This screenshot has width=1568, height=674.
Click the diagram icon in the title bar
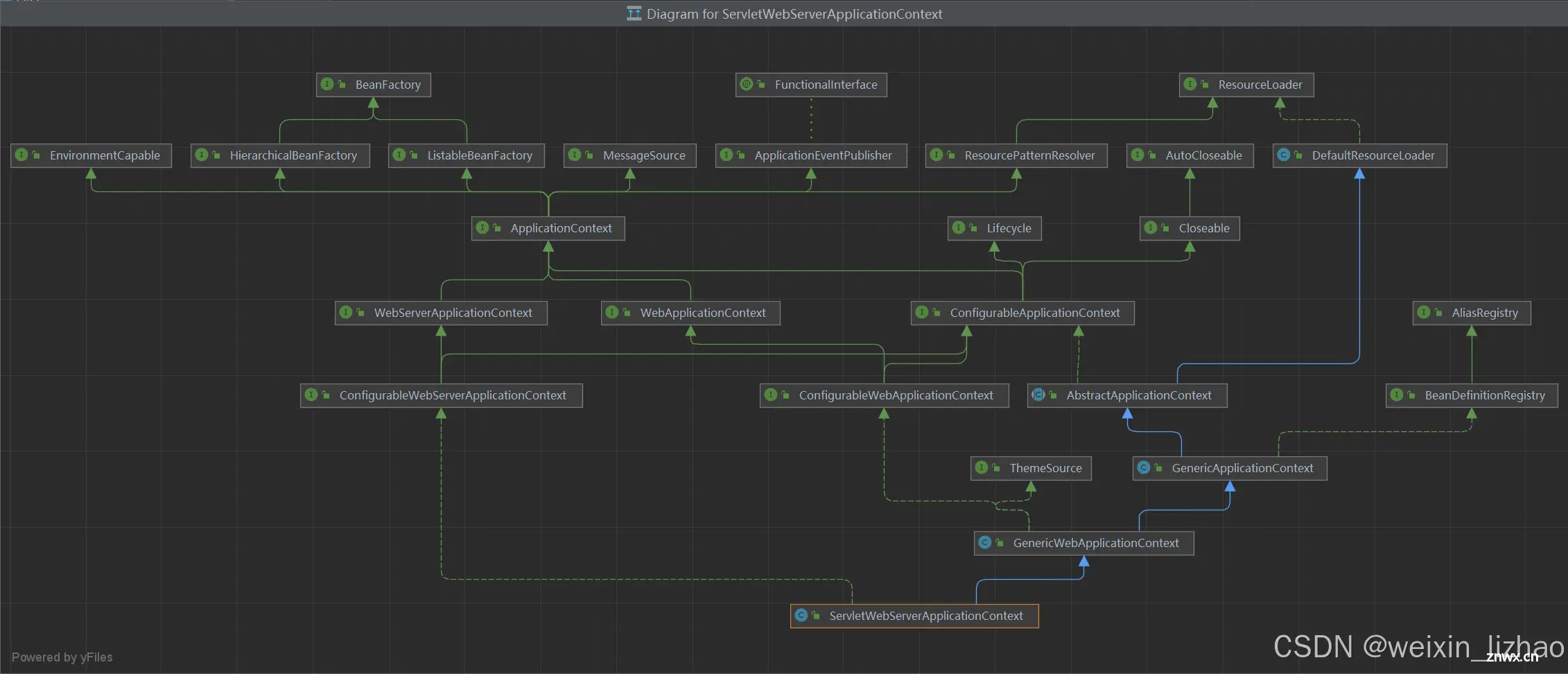[x=634, y=13]
